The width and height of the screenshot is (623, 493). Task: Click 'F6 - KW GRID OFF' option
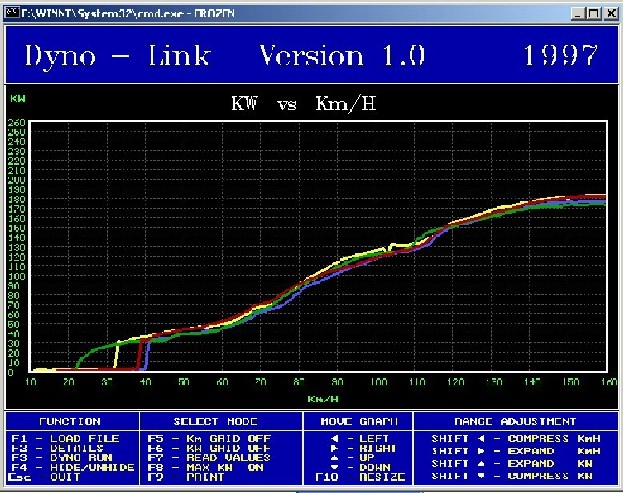pyautogui.click(x=209, y=448)
